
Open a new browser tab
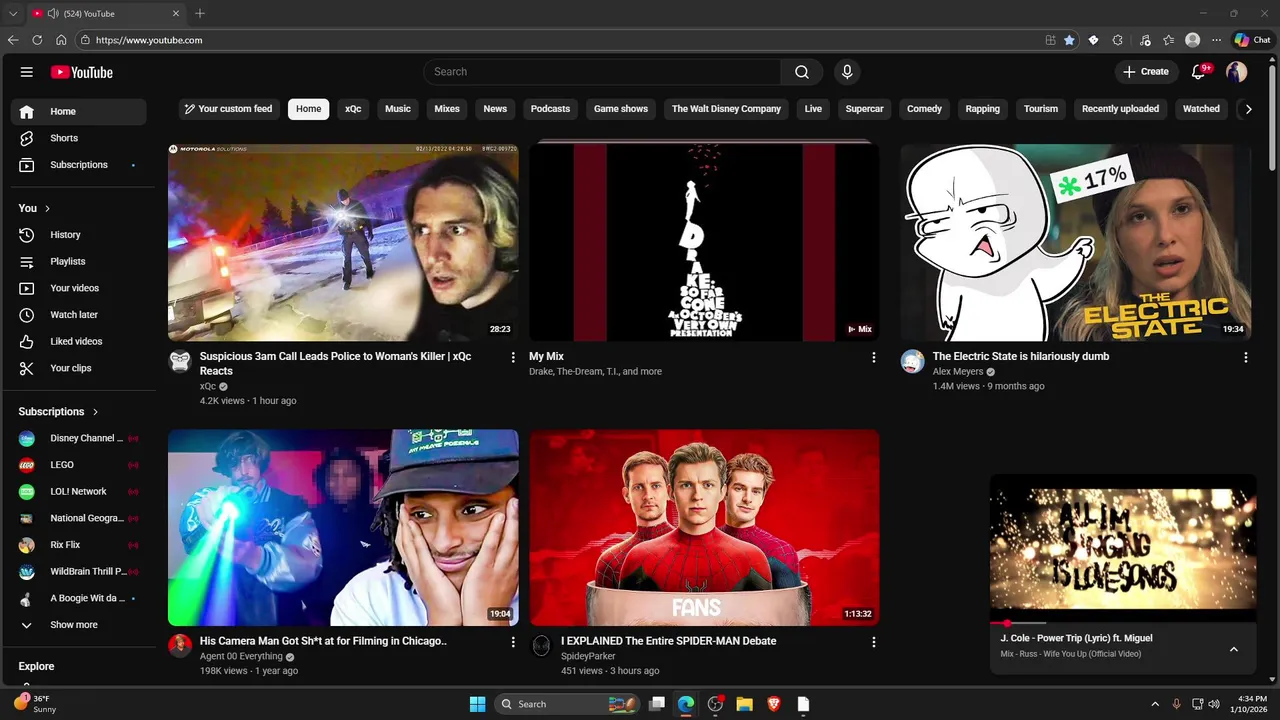coord(200,13)
